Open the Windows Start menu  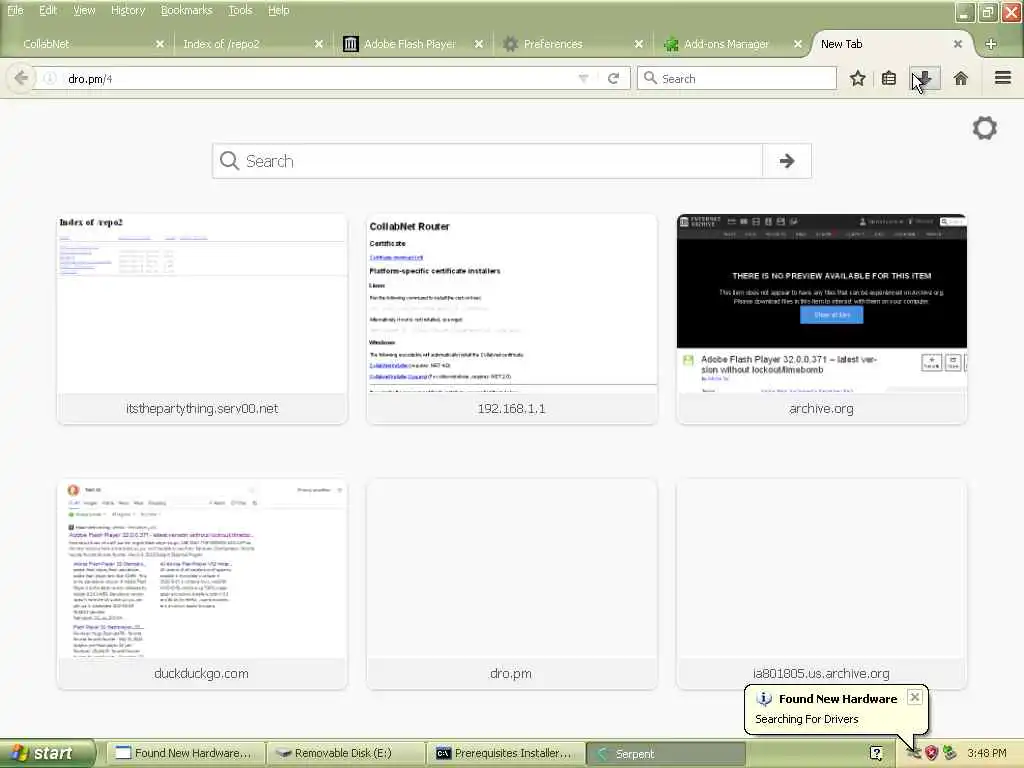(x=47, y=753)
